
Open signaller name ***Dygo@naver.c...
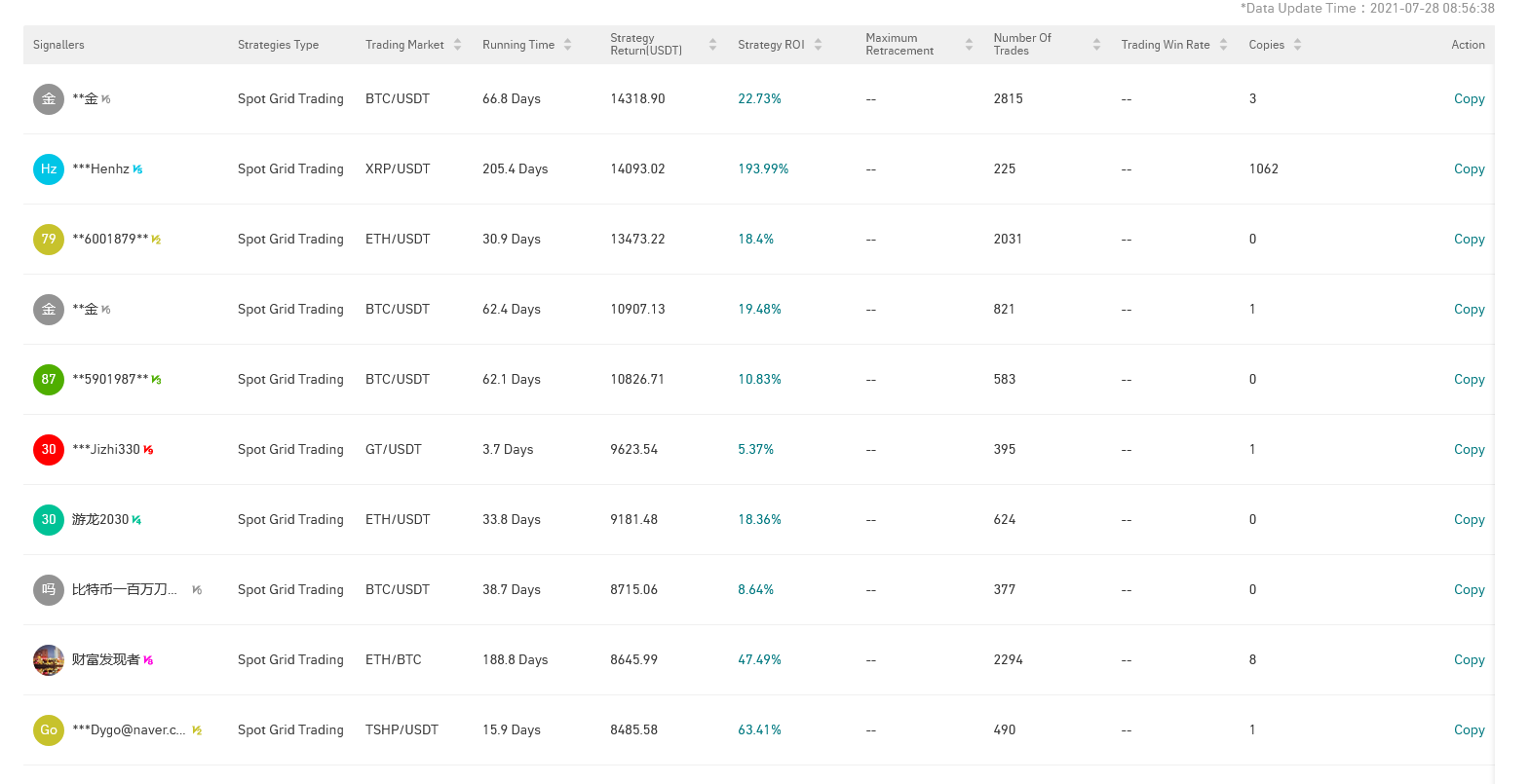pos(129,730)
